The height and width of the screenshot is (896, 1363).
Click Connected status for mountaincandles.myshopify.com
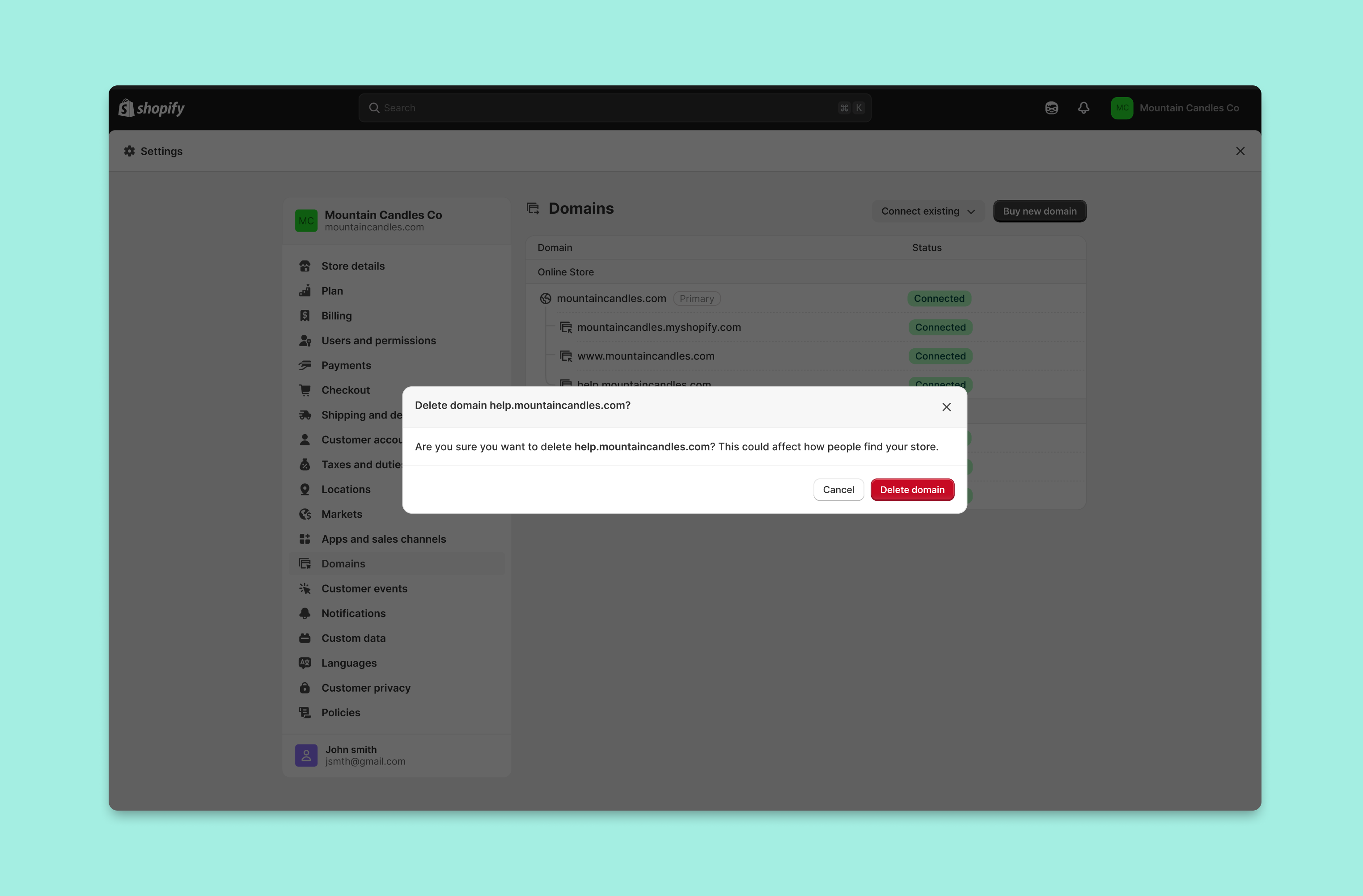tap(940, 327)
